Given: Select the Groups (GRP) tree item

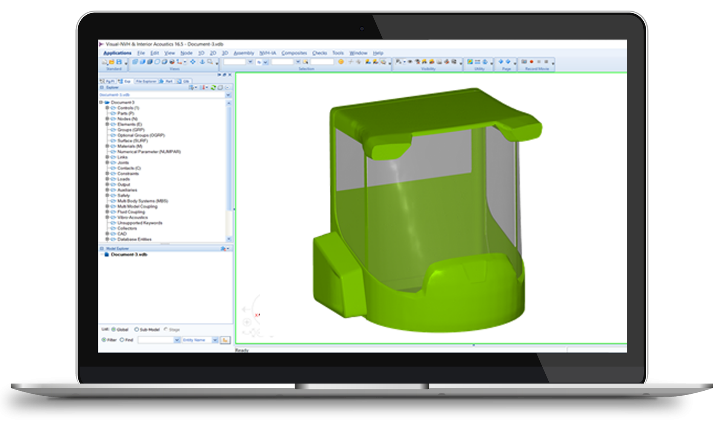Looking at the screenshot, I should pos(131,130).
